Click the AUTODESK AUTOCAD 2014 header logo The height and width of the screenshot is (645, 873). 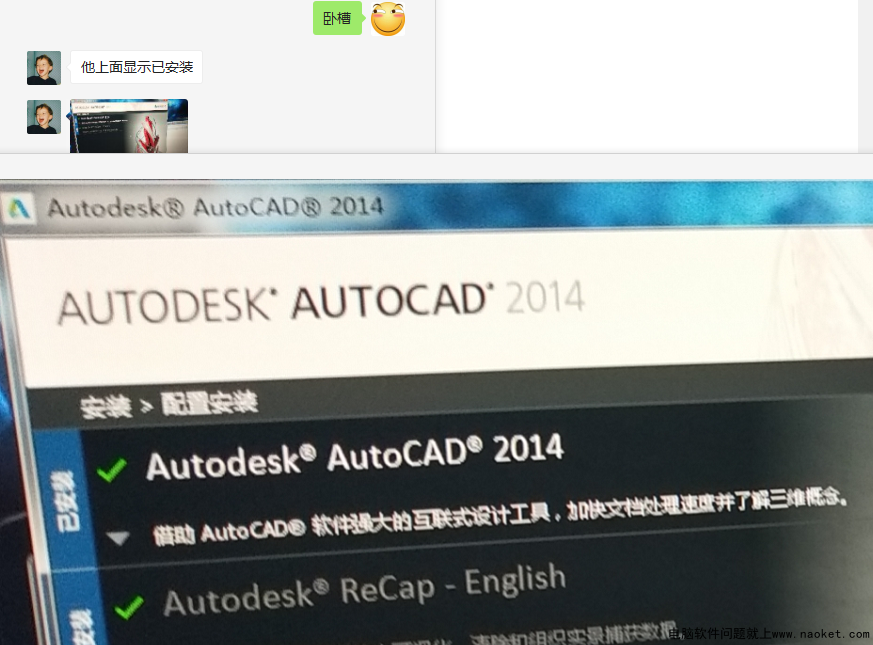point(321,304)
